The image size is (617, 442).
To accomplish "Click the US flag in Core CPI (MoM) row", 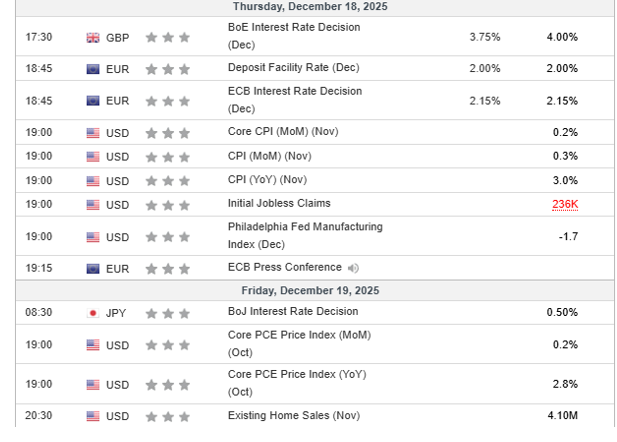I will click(93, 133).
